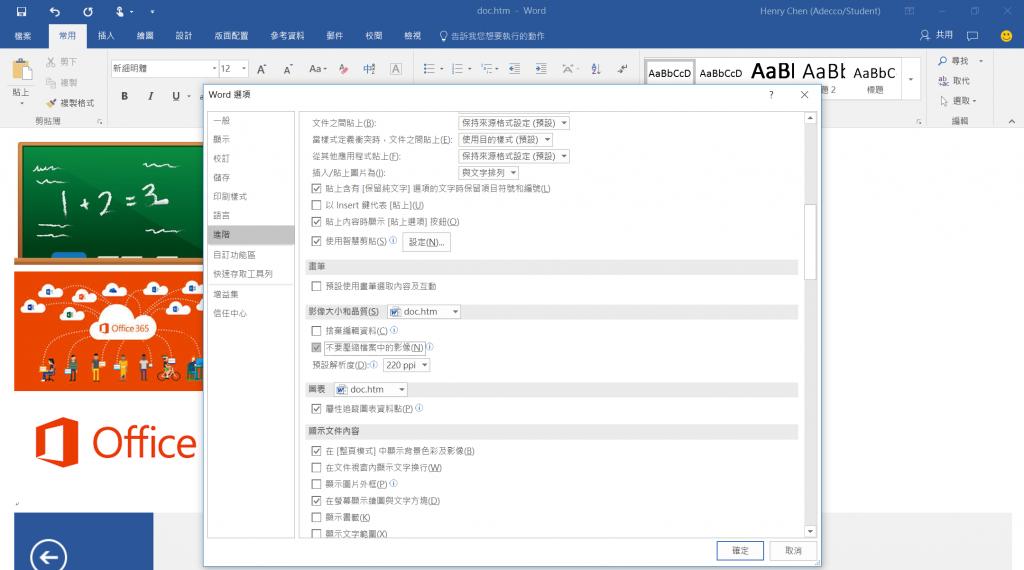Select 信任中心 category in options sidebar
Viewport: 1024px width, 570px height.
point(251,313)
